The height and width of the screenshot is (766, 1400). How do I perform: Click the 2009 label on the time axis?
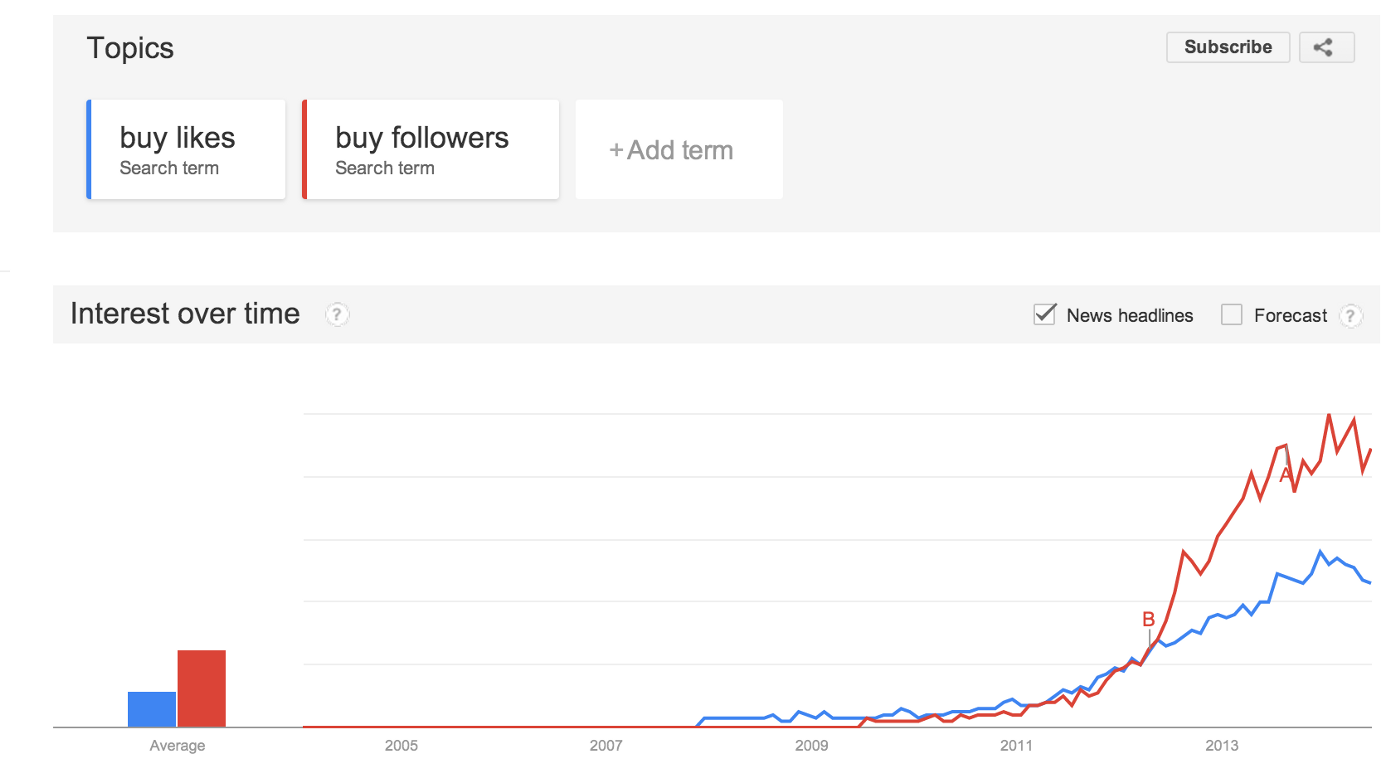pyautogui.click(x=811, y=745)
